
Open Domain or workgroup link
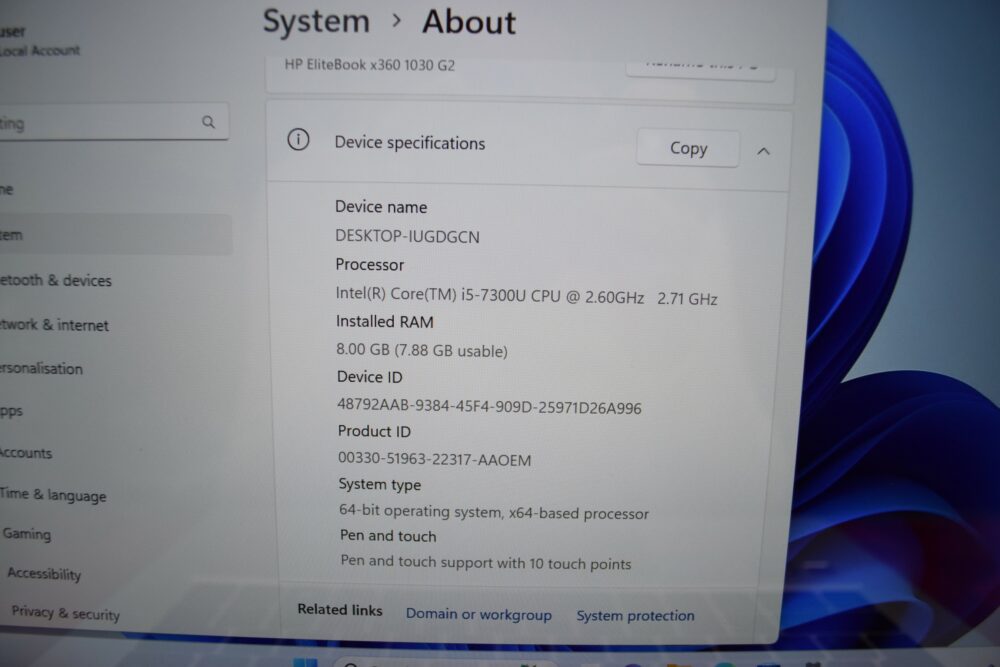tap(478, 614)
